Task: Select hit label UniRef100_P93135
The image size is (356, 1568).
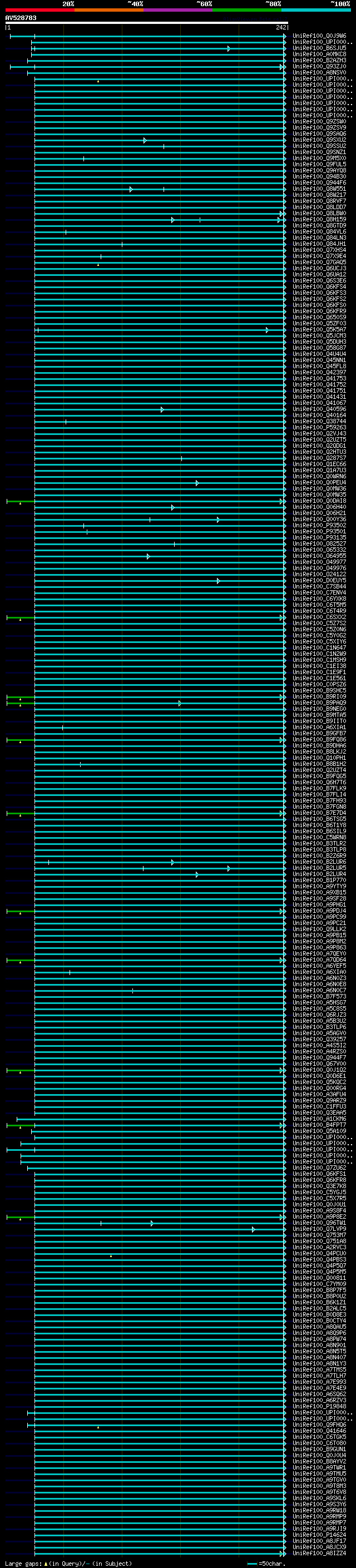Action: click(x=319, y=537)
